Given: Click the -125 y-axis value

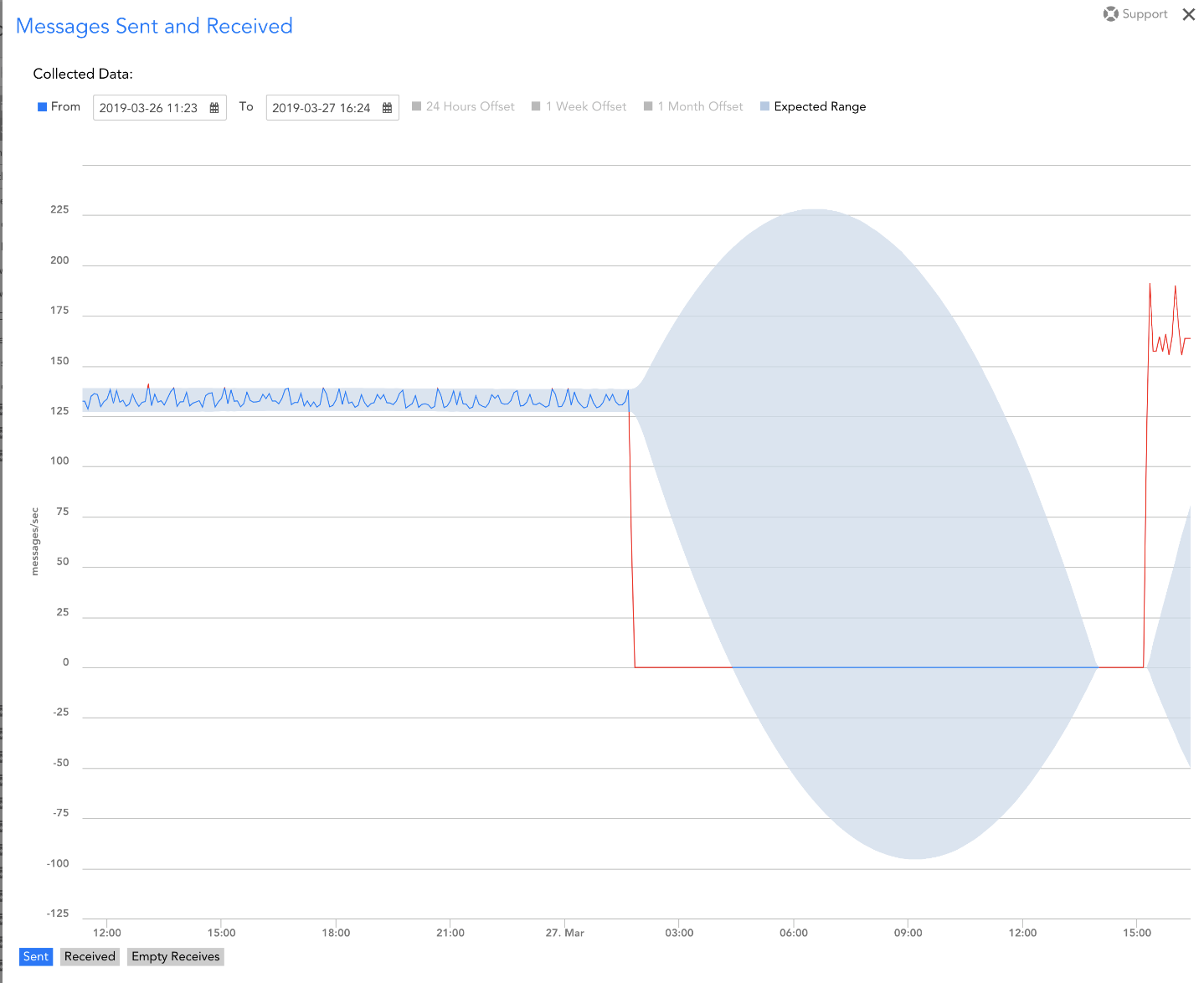Looking at the screenshot, I should click(x=58, y=914).
